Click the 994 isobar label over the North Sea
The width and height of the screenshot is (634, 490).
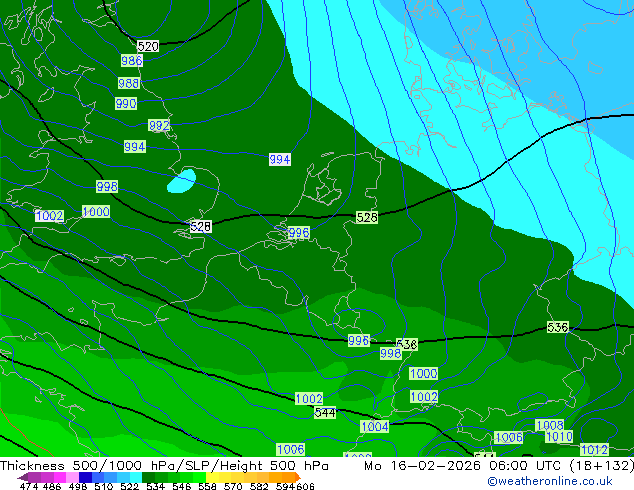[x=280, y=159]
